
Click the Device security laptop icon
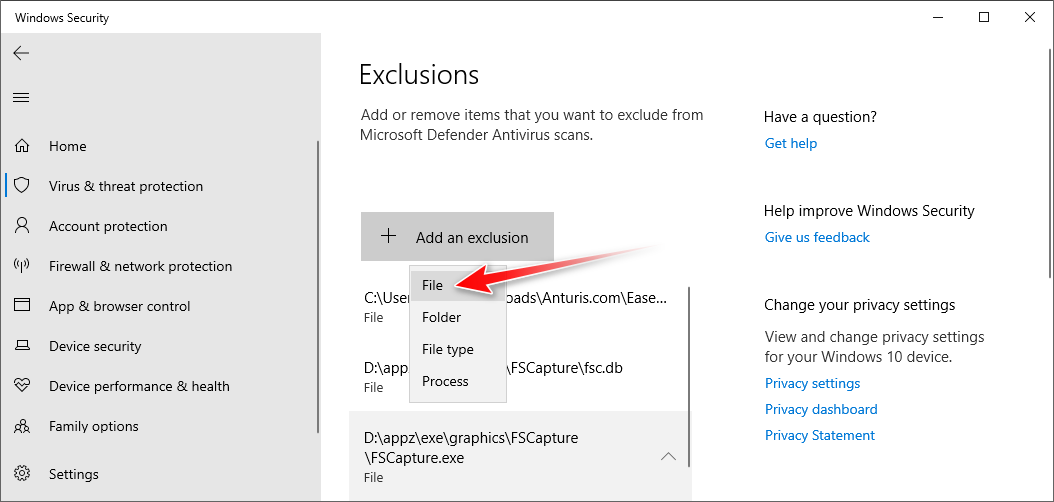[x=21, y=346]
